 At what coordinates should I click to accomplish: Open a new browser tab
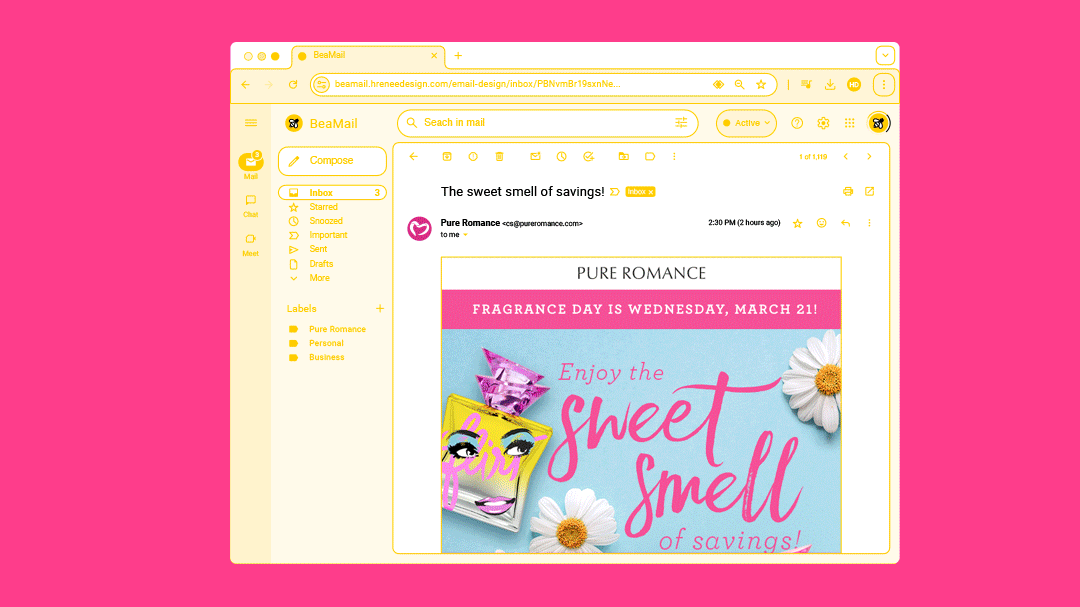coord(458,56)
